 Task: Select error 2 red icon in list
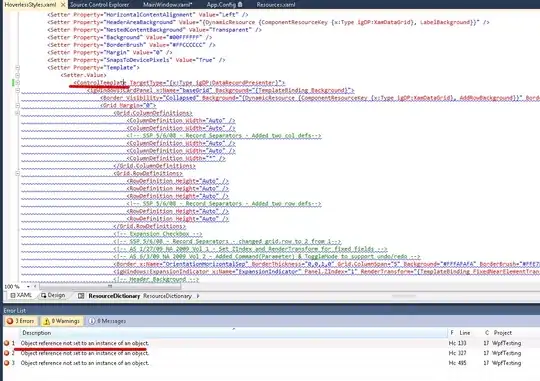[7, 353]
